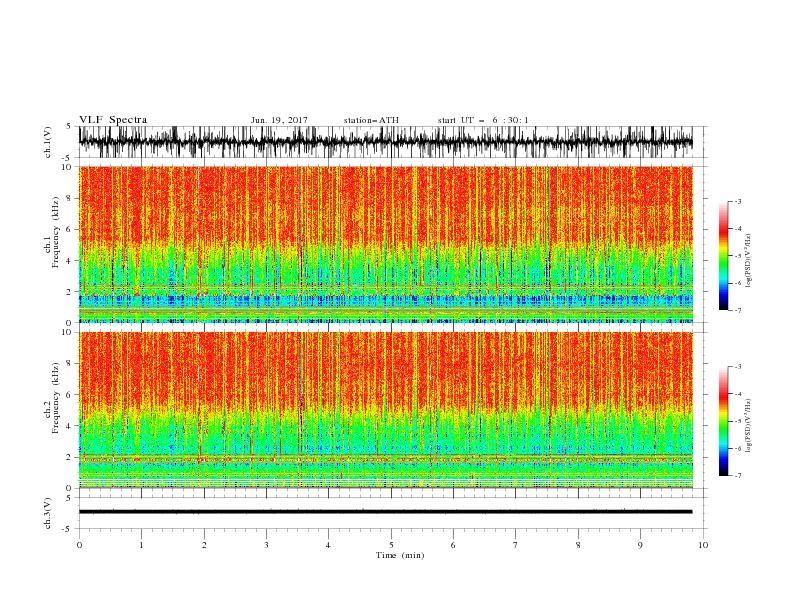792x612 pixels.
Task: Click the "0" tick starting the time axis
Action: (x=79, y=545)
